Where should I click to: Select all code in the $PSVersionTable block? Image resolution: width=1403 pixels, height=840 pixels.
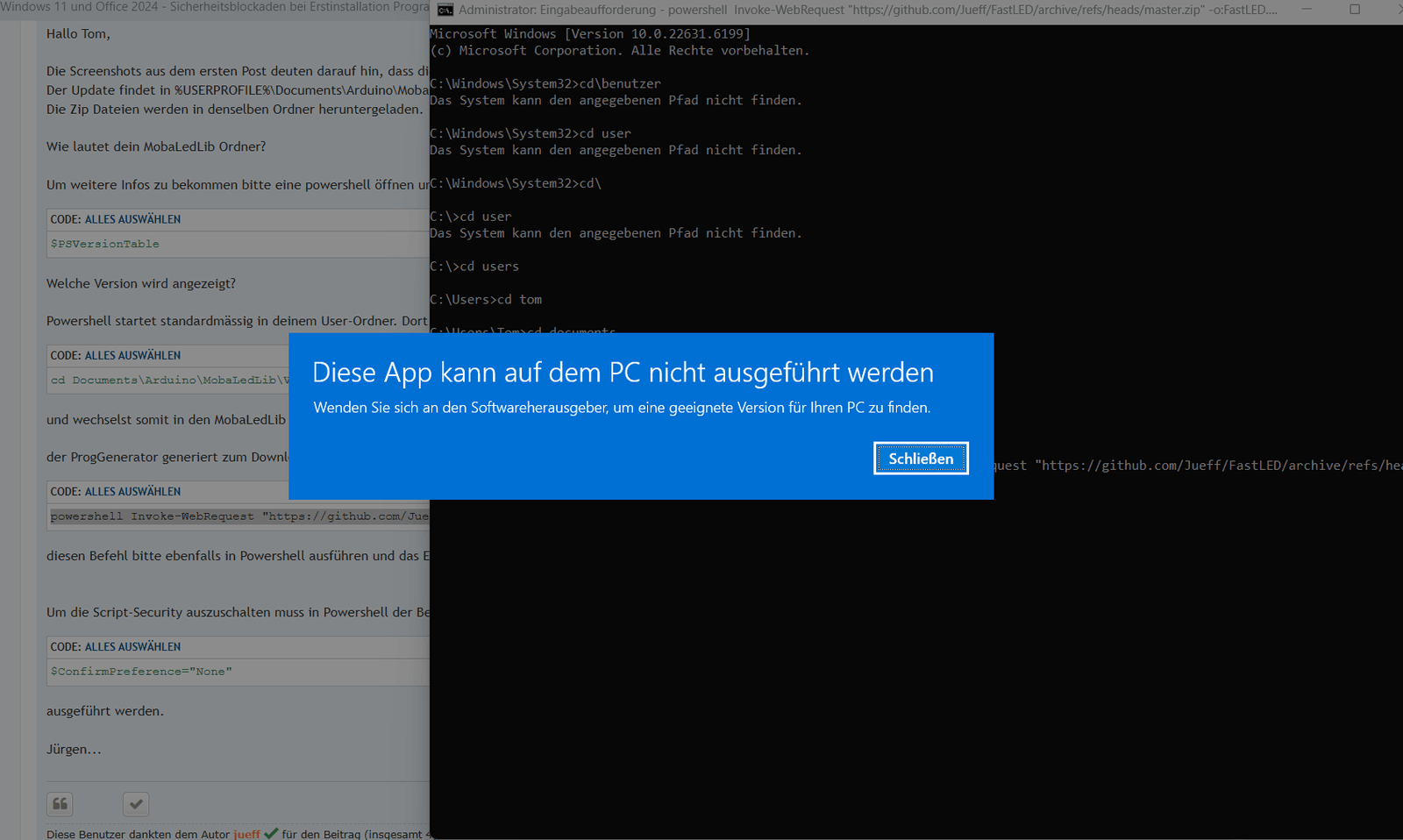[132, 219]
